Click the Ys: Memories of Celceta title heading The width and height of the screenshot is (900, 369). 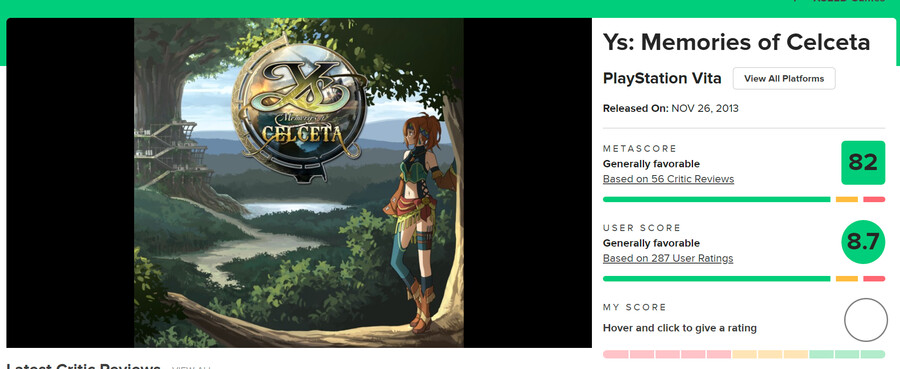736,42
